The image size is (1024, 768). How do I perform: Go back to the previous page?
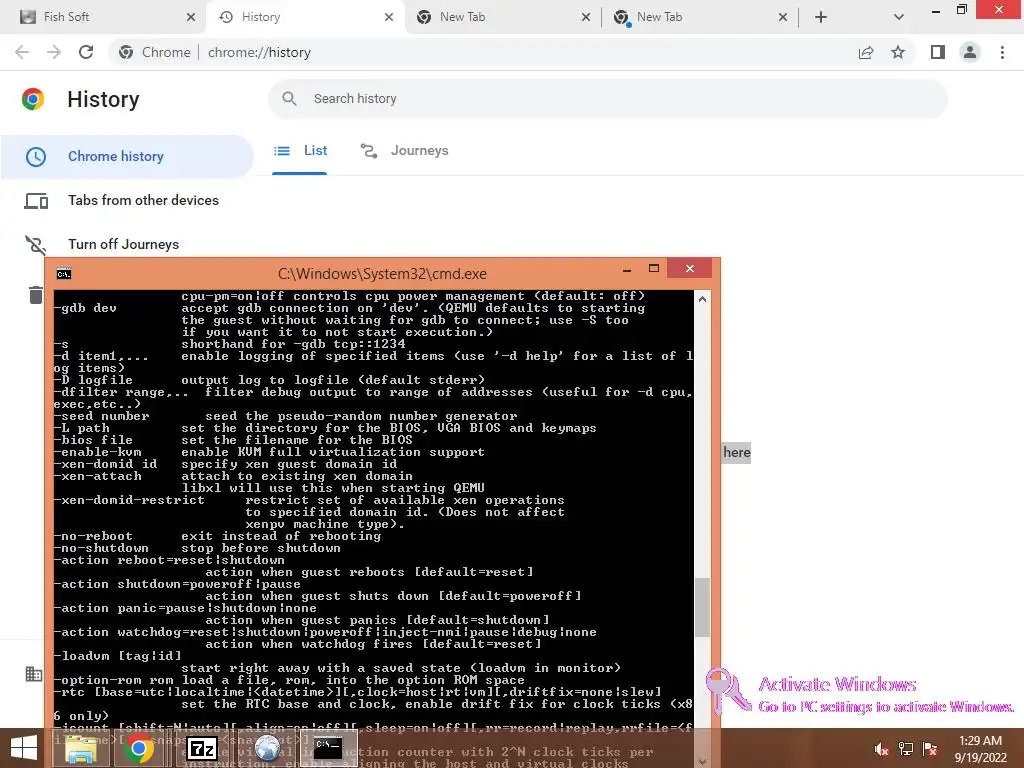(x=22, y=52)
